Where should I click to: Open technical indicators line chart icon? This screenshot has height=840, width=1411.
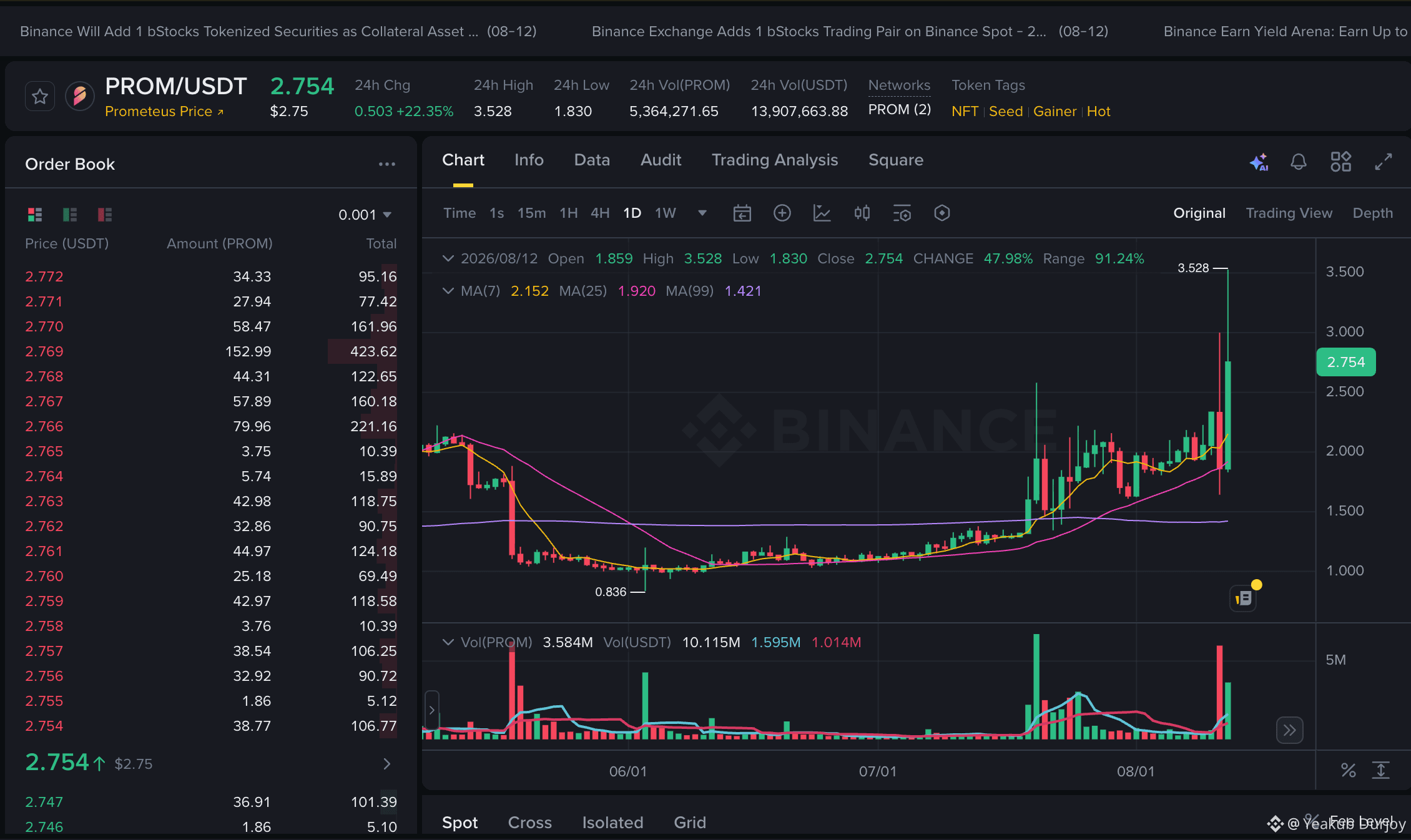[822, 213]
